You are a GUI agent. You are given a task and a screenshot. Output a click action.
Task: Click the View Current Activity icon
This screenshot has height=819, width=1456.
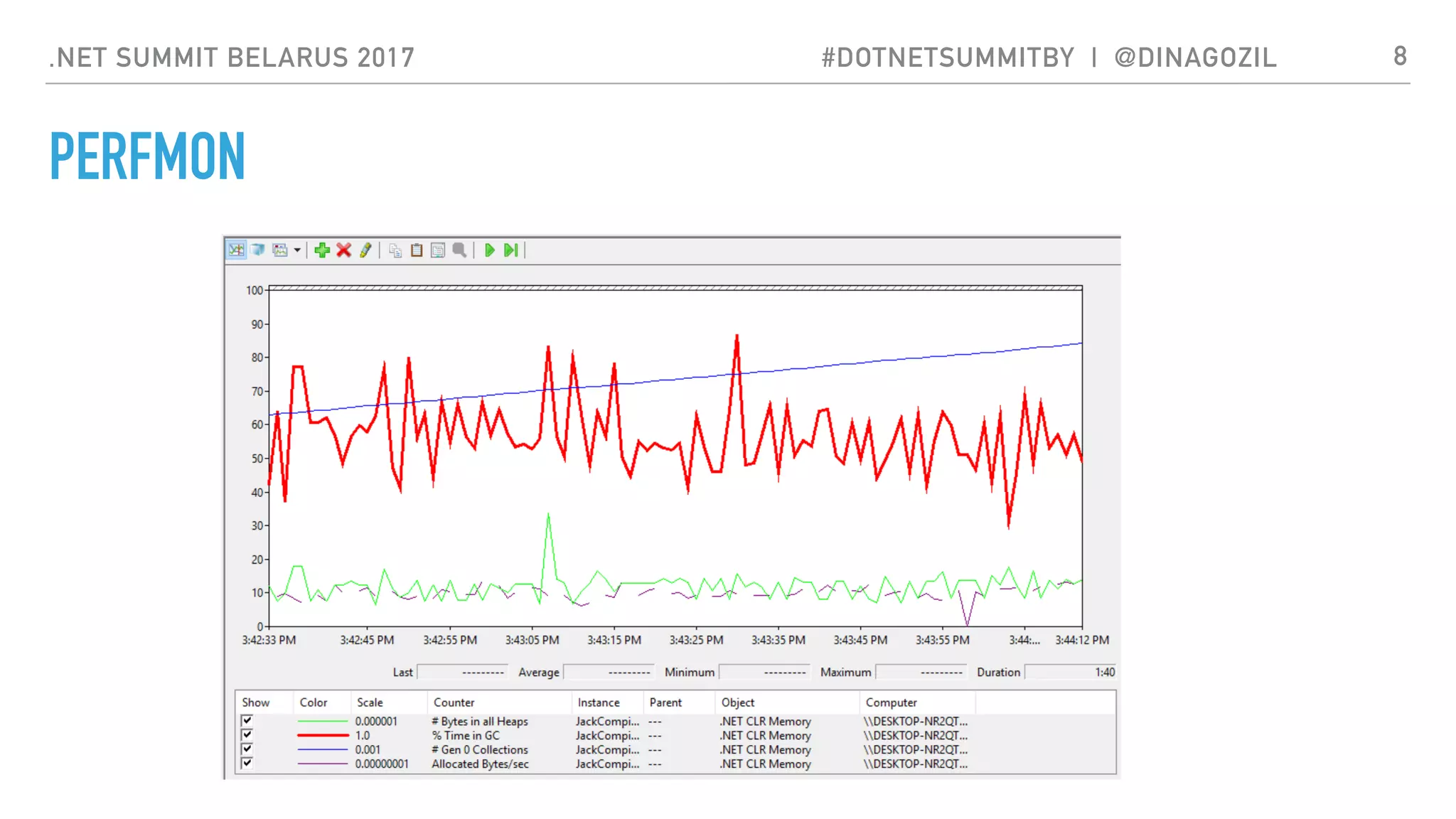pyautogui.click(x=236, y=250)
